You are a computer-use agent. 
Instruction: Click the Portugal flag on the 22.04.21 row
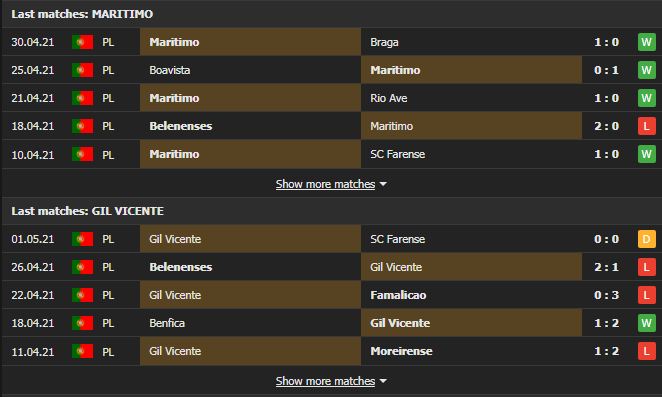[x=82, y=295]
